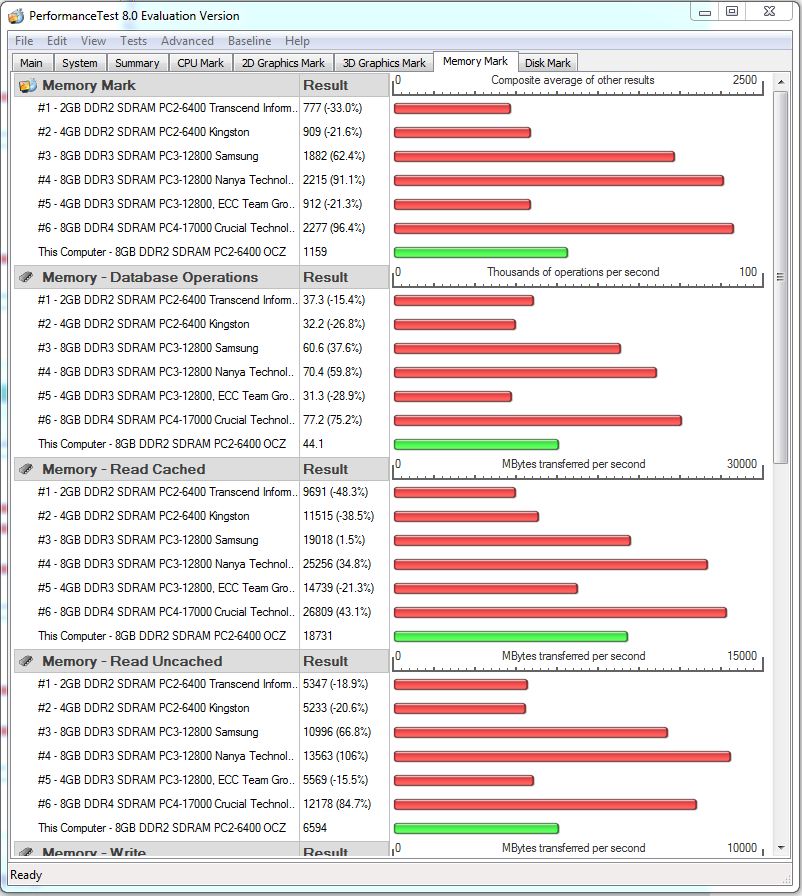
Task: Select the Memory Mark tab
Action: coord(475,61)
